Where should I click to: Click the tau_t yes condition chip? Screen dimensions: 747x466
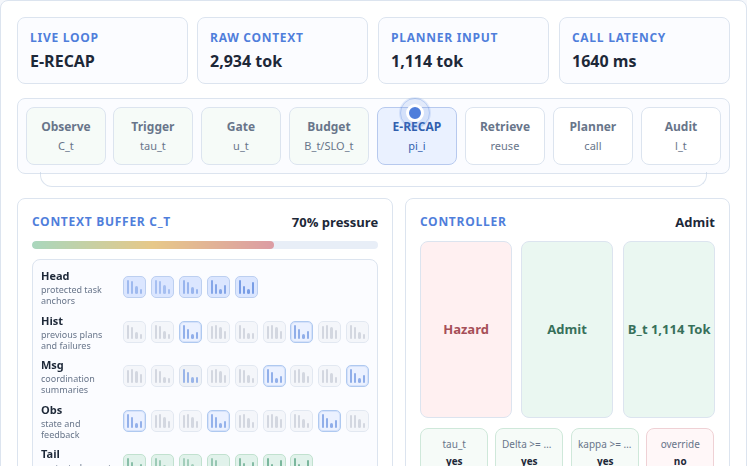[454, 448]
